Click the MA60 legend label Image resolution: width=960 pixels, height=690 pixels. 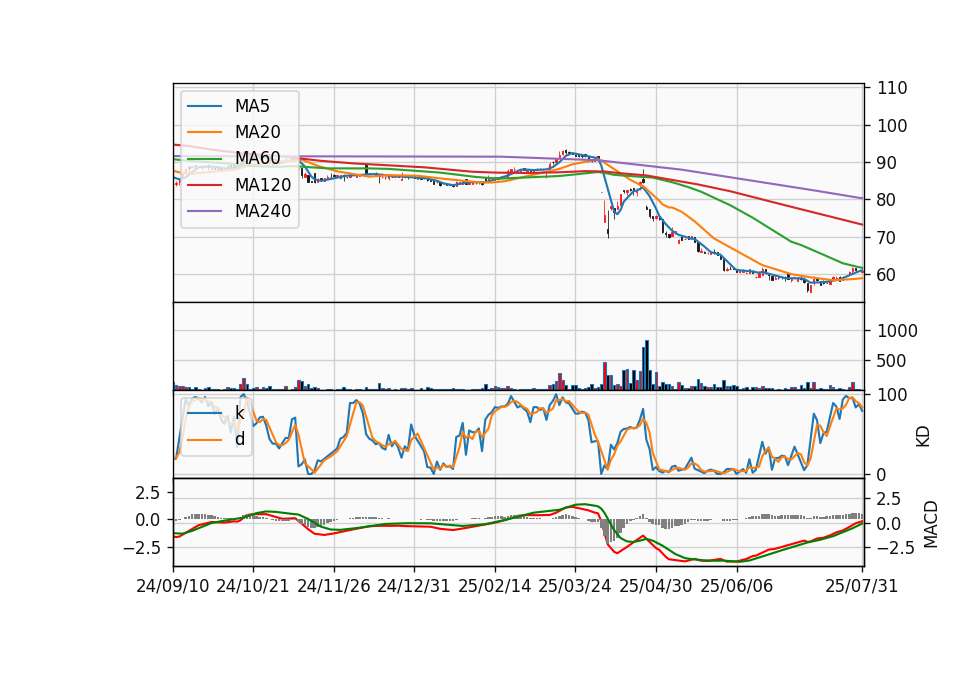257,159
